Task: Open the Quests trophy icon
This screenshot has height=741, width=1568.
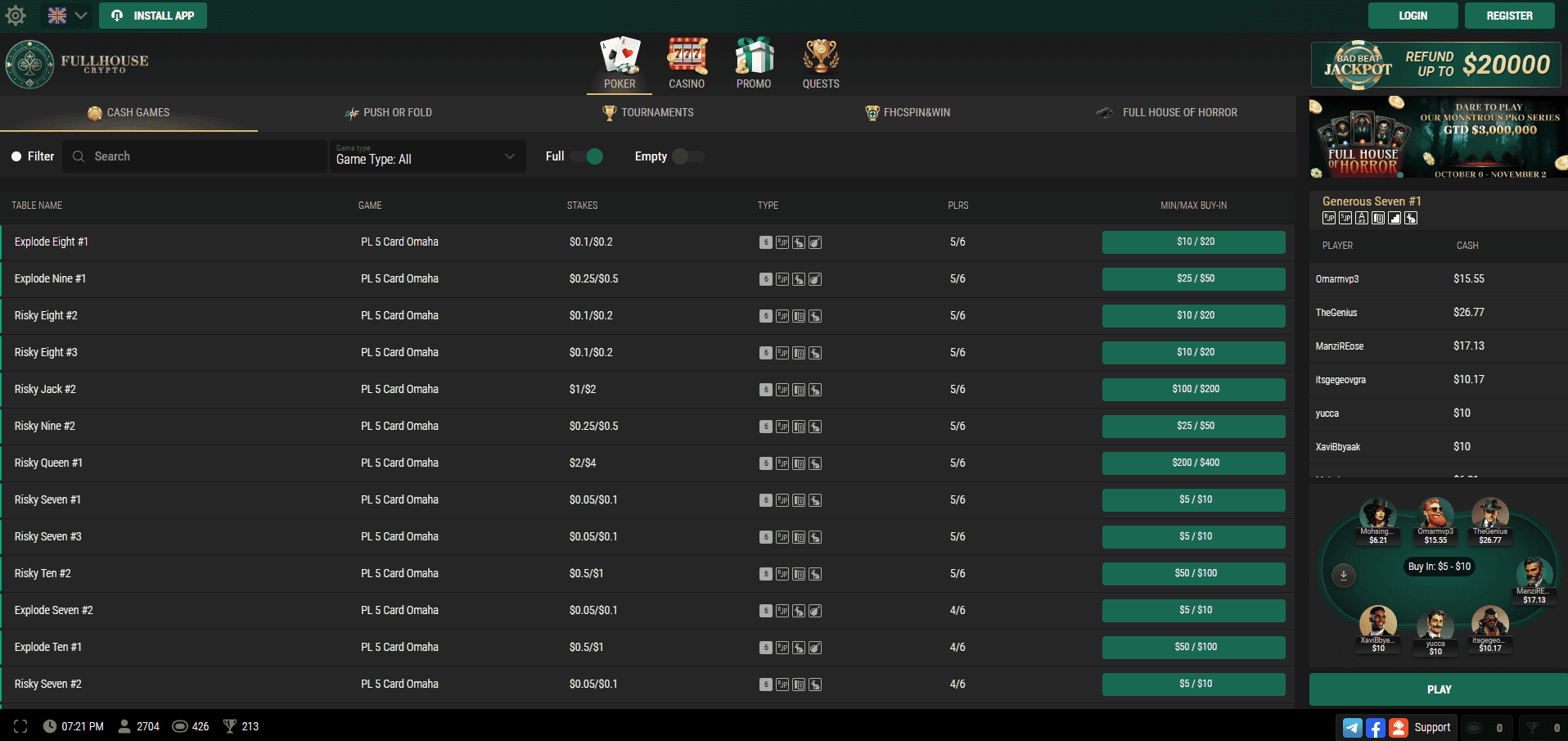Action: (820, 56)
